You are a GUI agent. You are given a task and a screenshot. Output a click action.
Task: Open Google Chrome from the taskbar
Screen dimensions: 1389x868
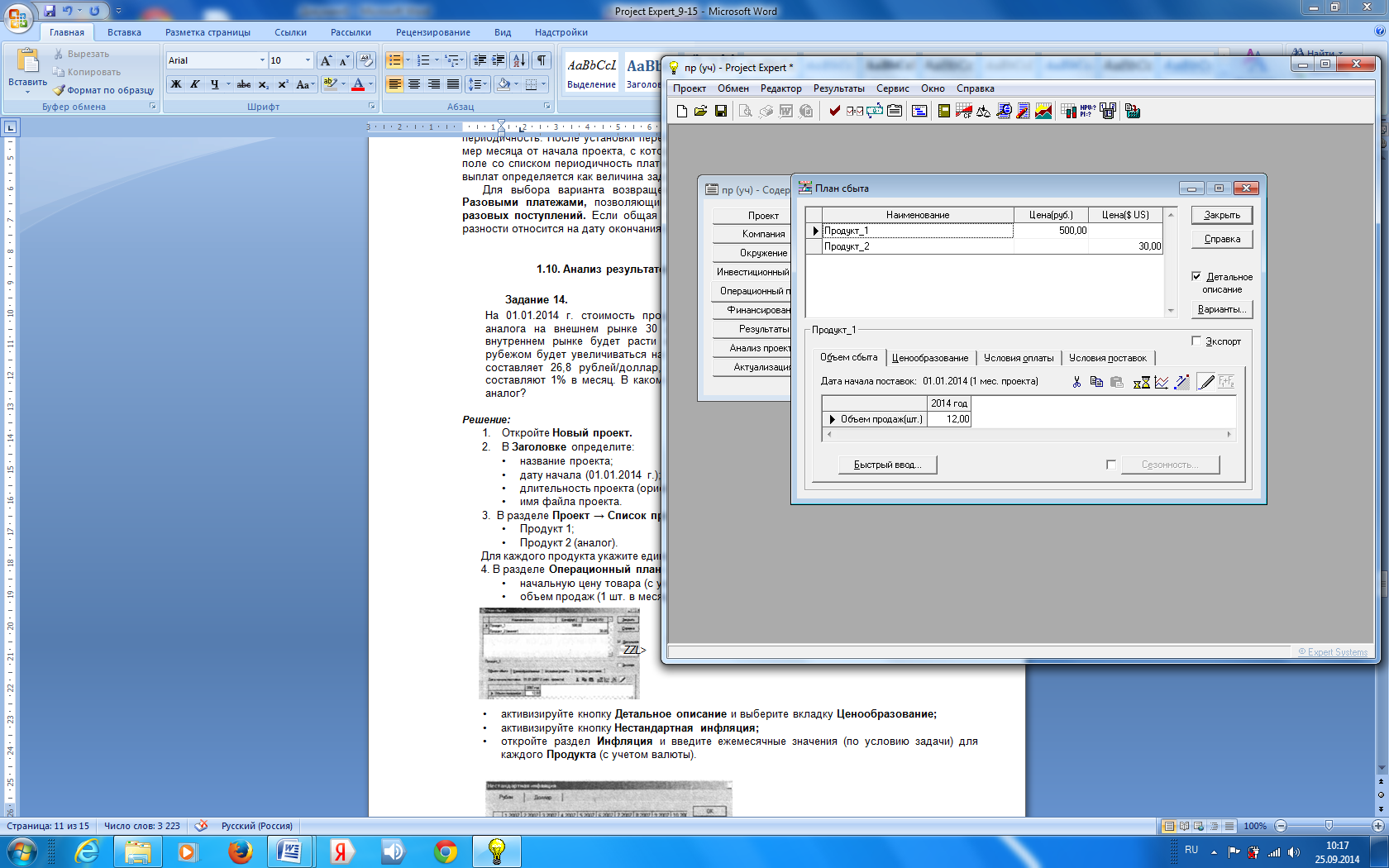click(x=445, y=851)
